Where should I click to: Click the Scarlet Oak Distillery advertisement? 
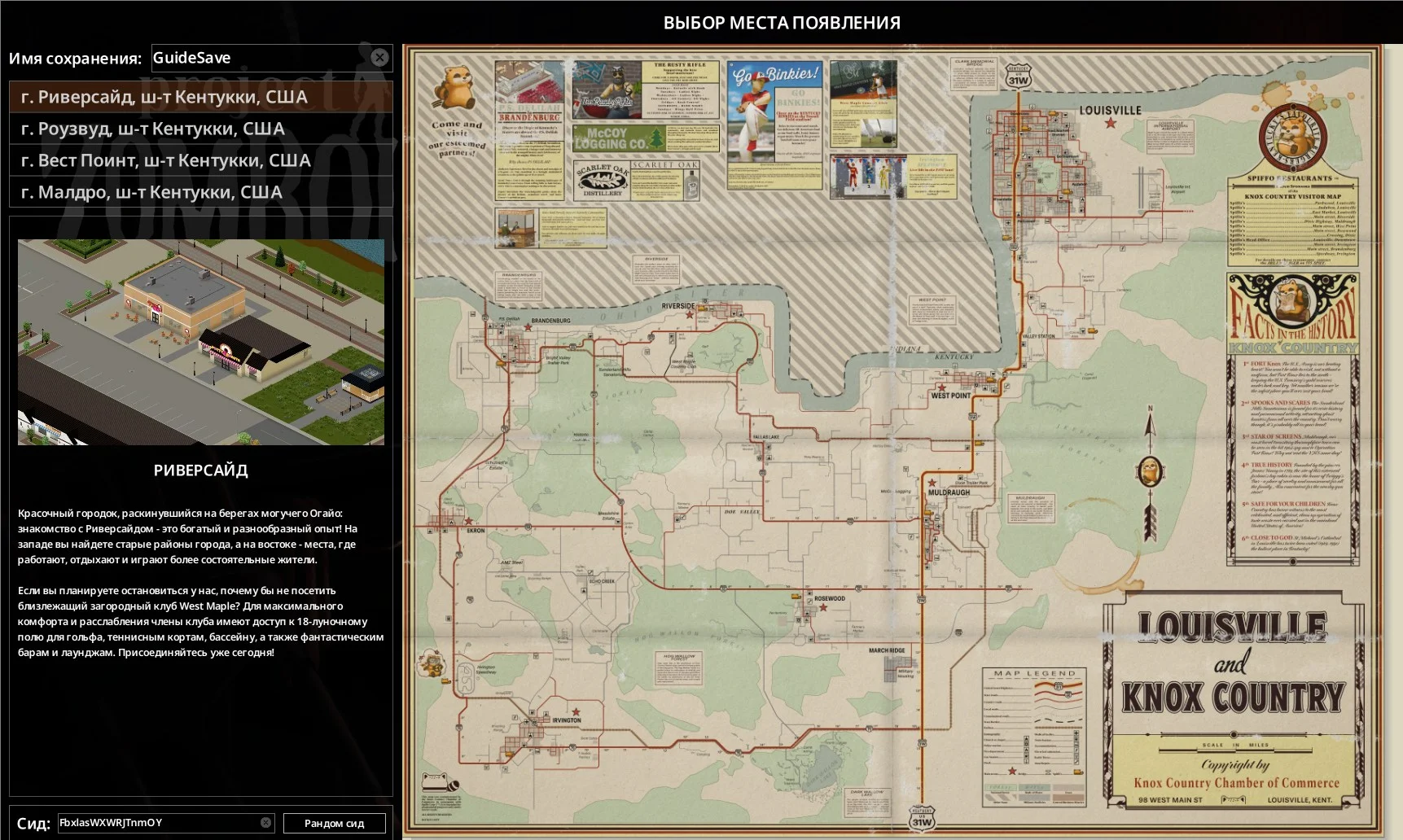(637, 179)
